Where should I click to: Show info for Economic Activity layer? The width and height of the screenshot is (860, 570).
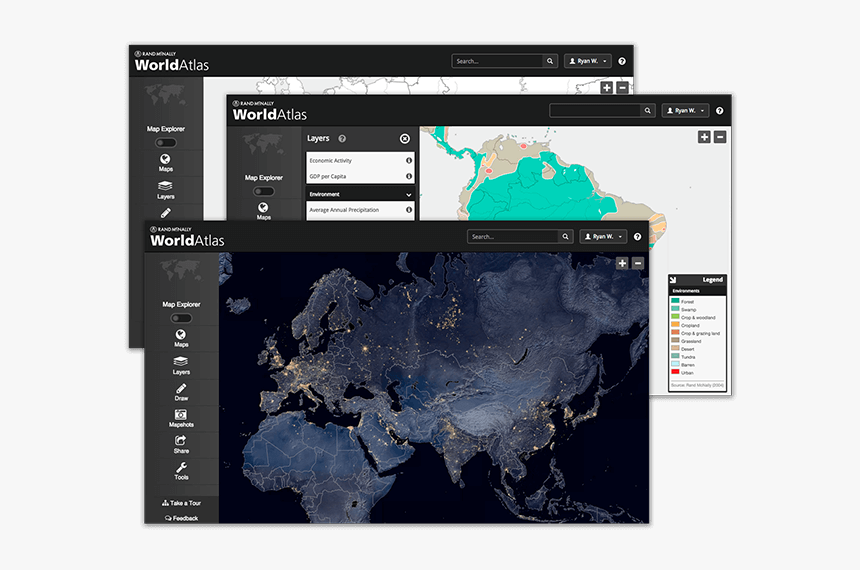click(409, 160)
